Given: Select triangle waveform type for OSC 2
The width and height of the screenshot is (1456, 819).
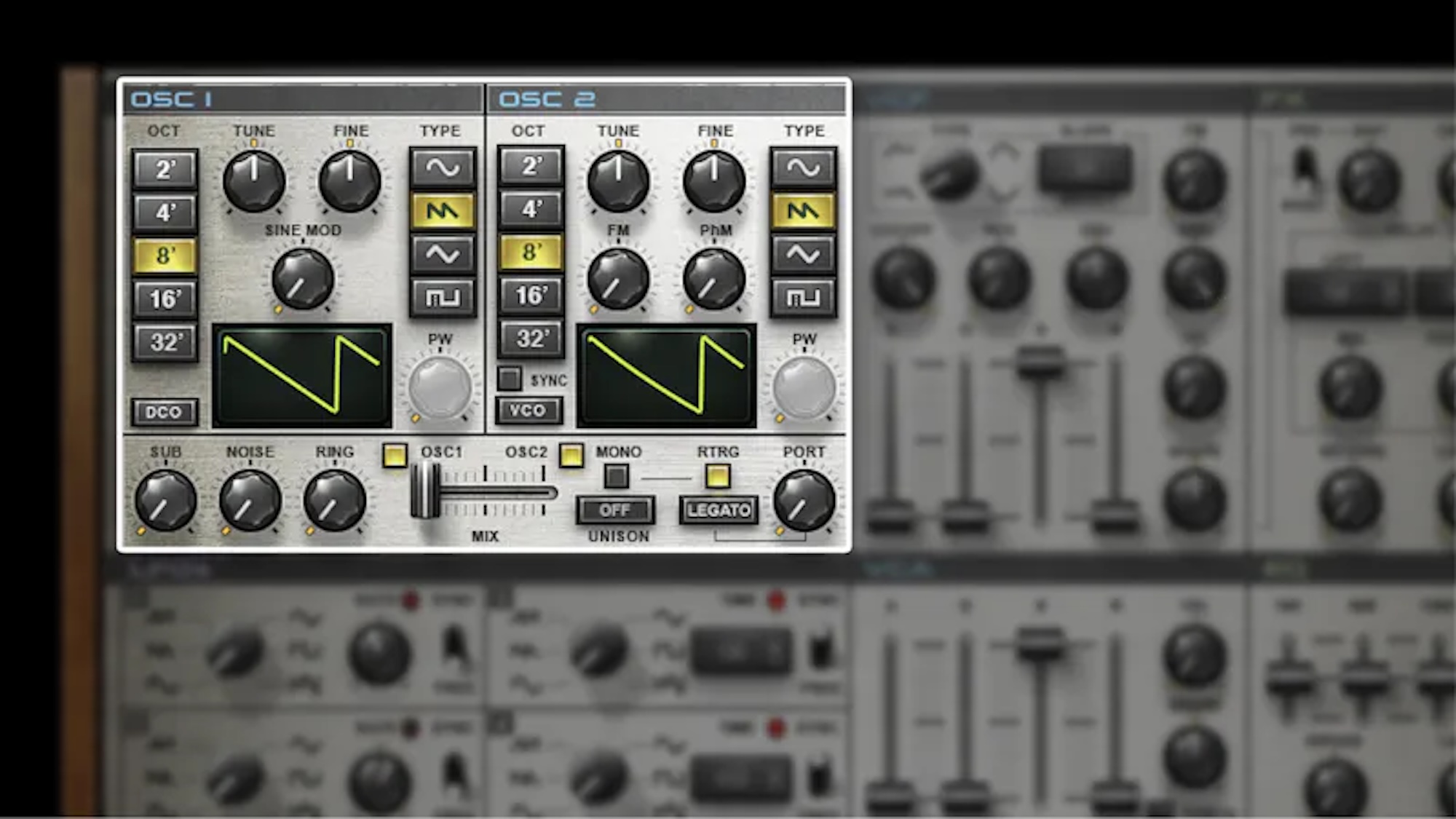Looking at the screenshot, I should 803,254.
